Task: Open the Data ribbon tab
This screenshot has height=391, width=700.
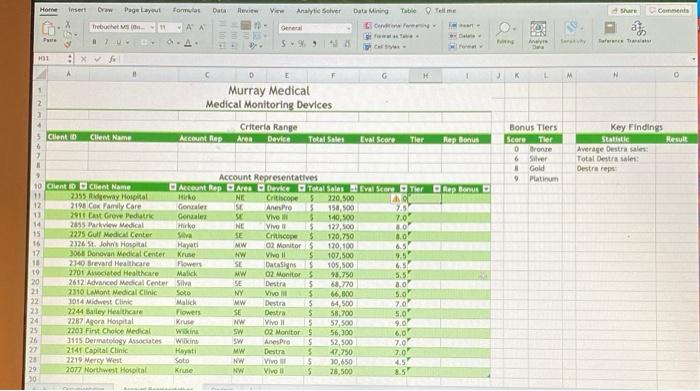Action: 219,10
